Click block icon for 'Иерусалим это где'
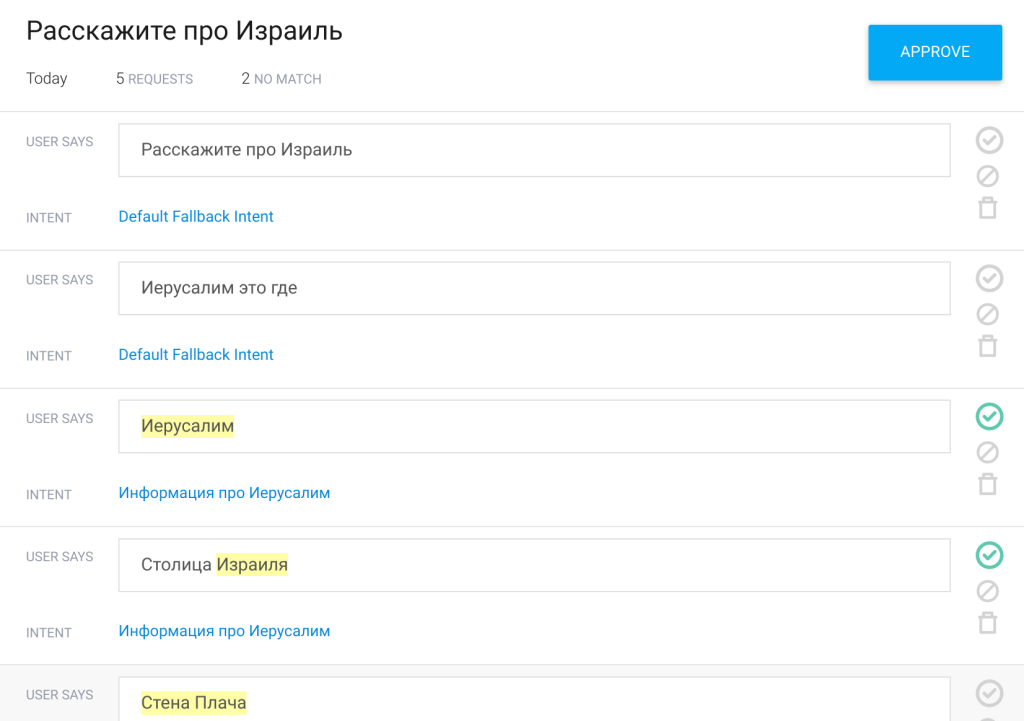This screenshot has width=1024, height=721. point(987,315)
